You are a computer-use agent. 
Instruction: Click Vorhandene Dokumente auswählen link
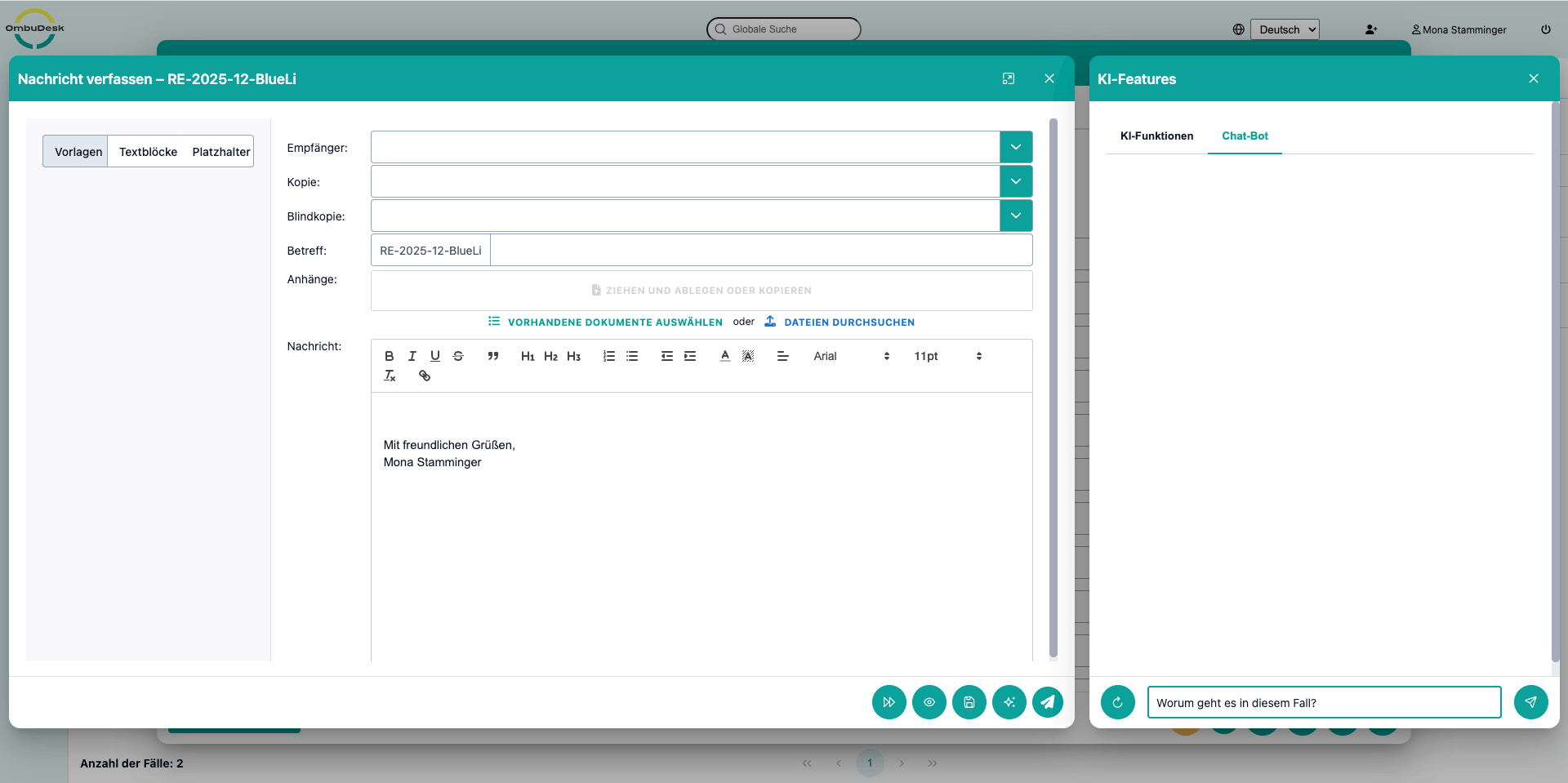pyautogui.click(x=614, y=323)
